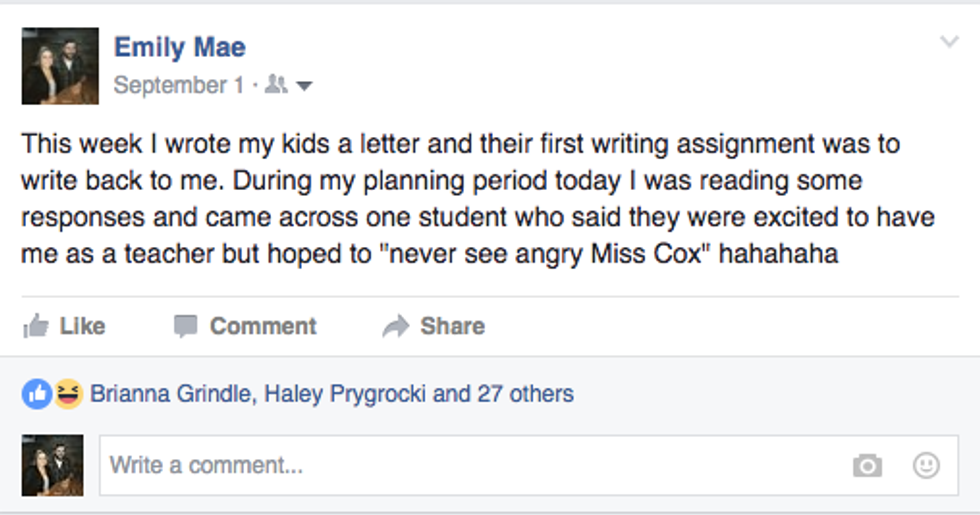Click the friends audience icon
Image resolution: width=980 pixels, height=515 pixels.
click(x=277, y=86)
